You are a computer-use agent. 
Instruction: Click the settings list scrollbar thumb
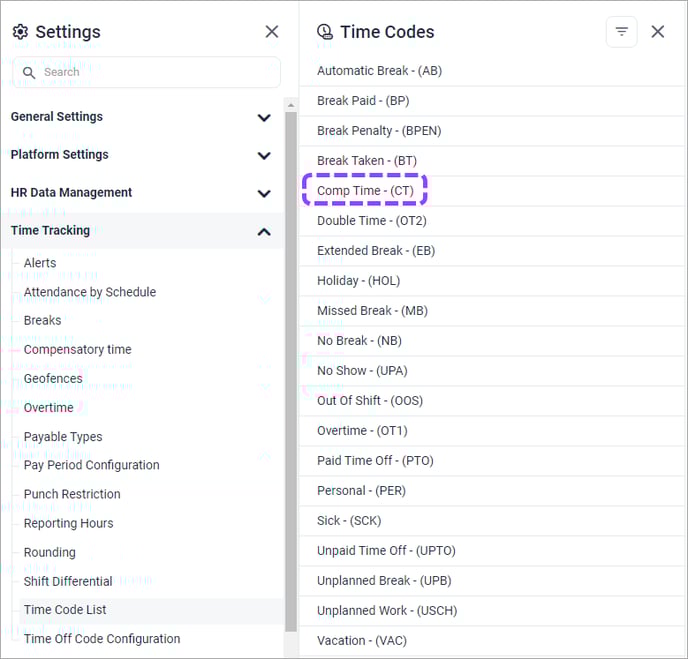click(x=291, y=372)
